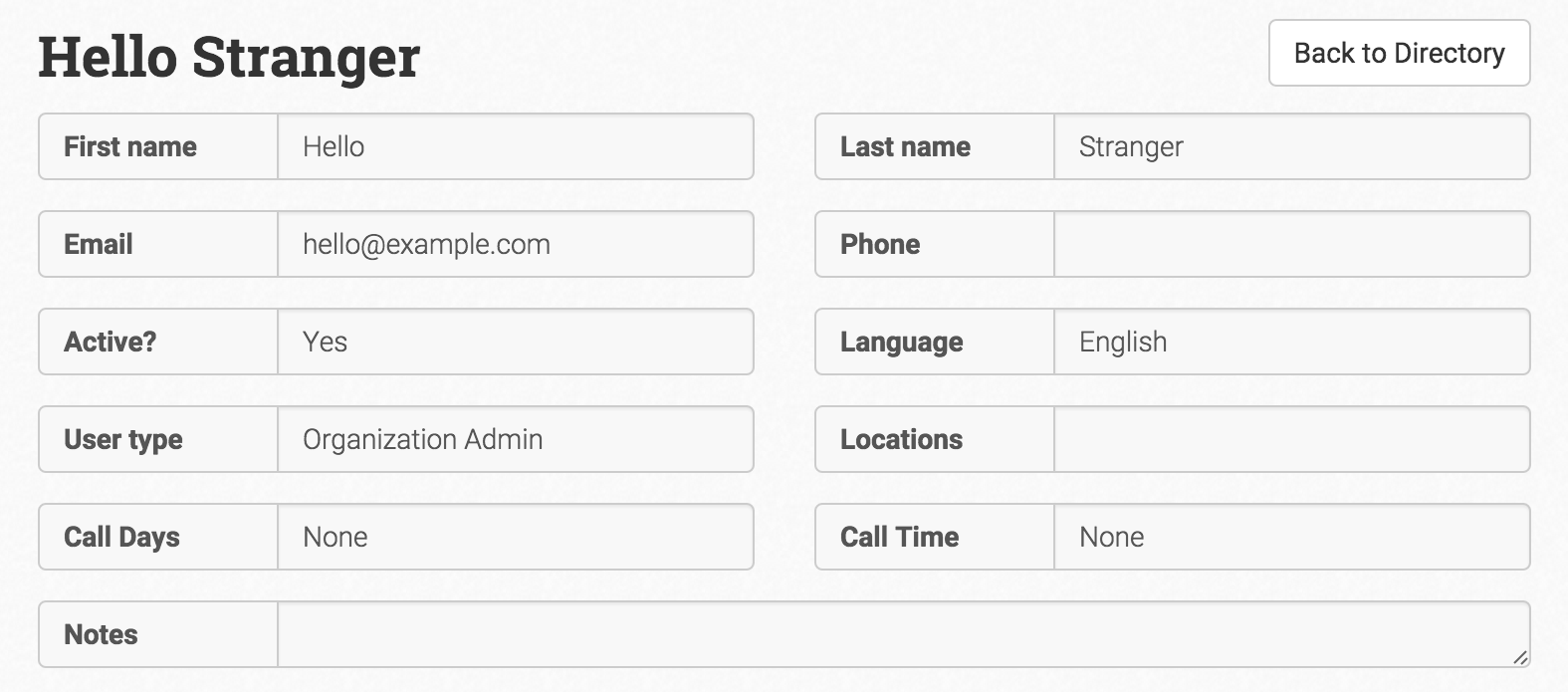1568x692 pixels.
Task: Click the User type label
Action: 123,439
